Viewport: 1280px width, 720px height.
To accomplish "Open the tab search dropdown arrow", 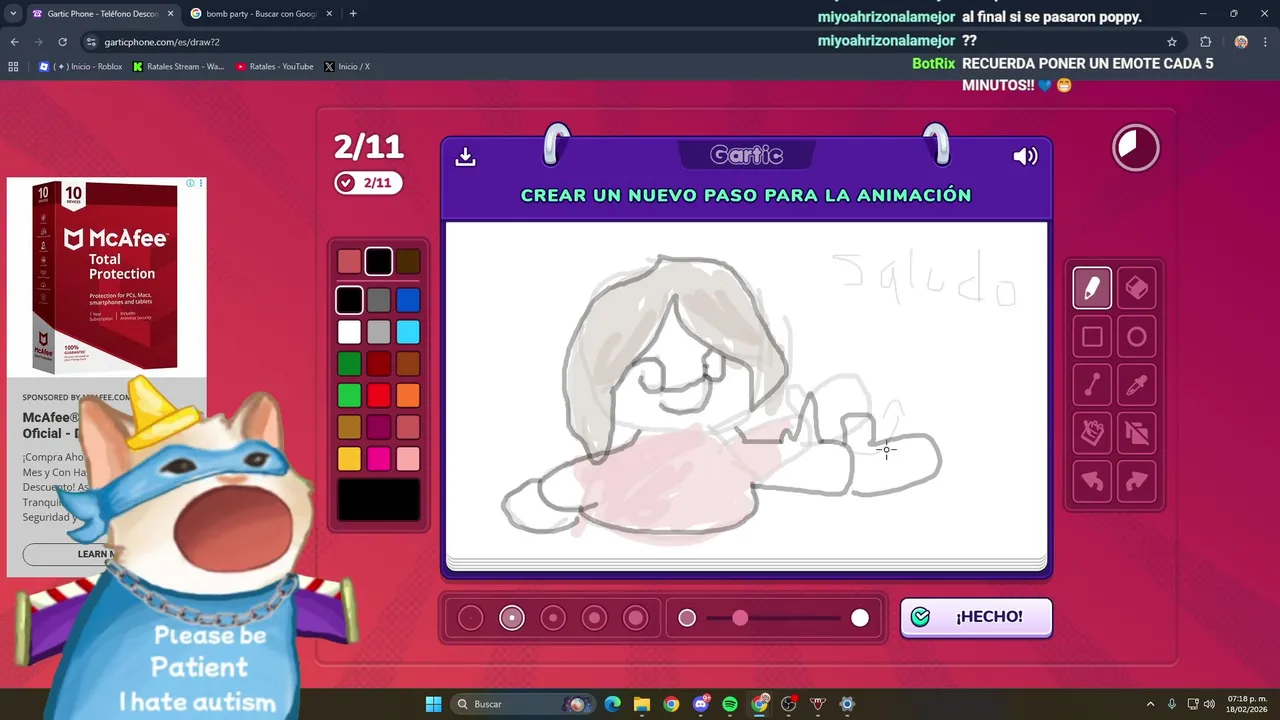I will point(13,13).
